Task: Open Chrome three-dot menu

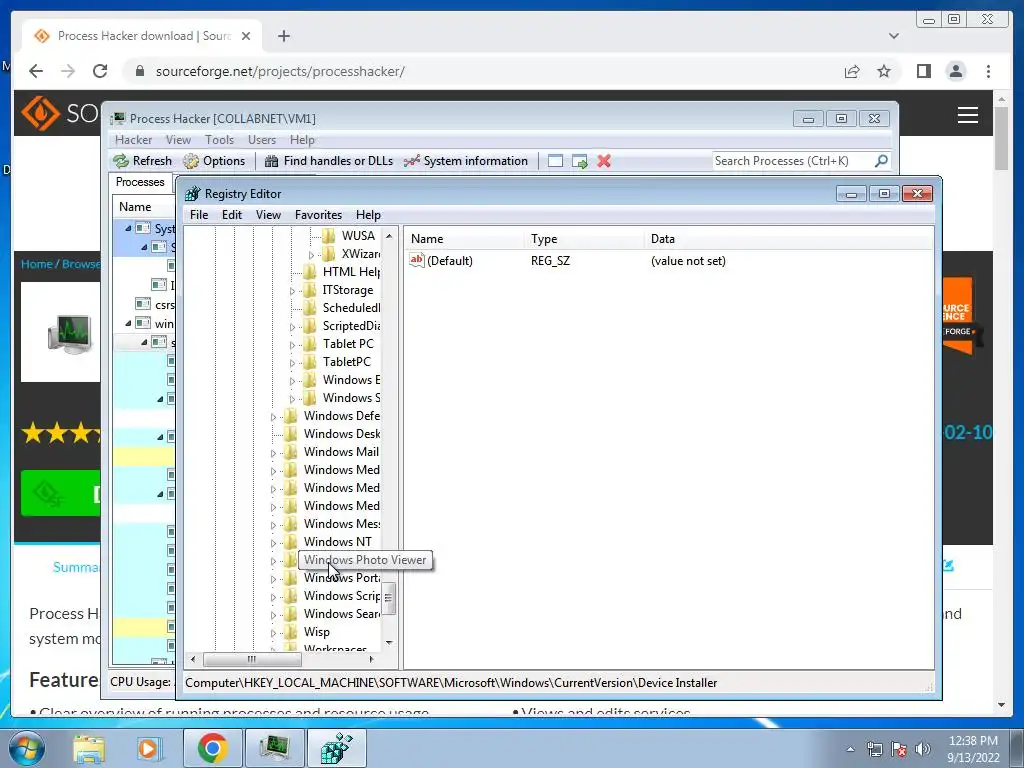Action: click(x=988, y=71)
